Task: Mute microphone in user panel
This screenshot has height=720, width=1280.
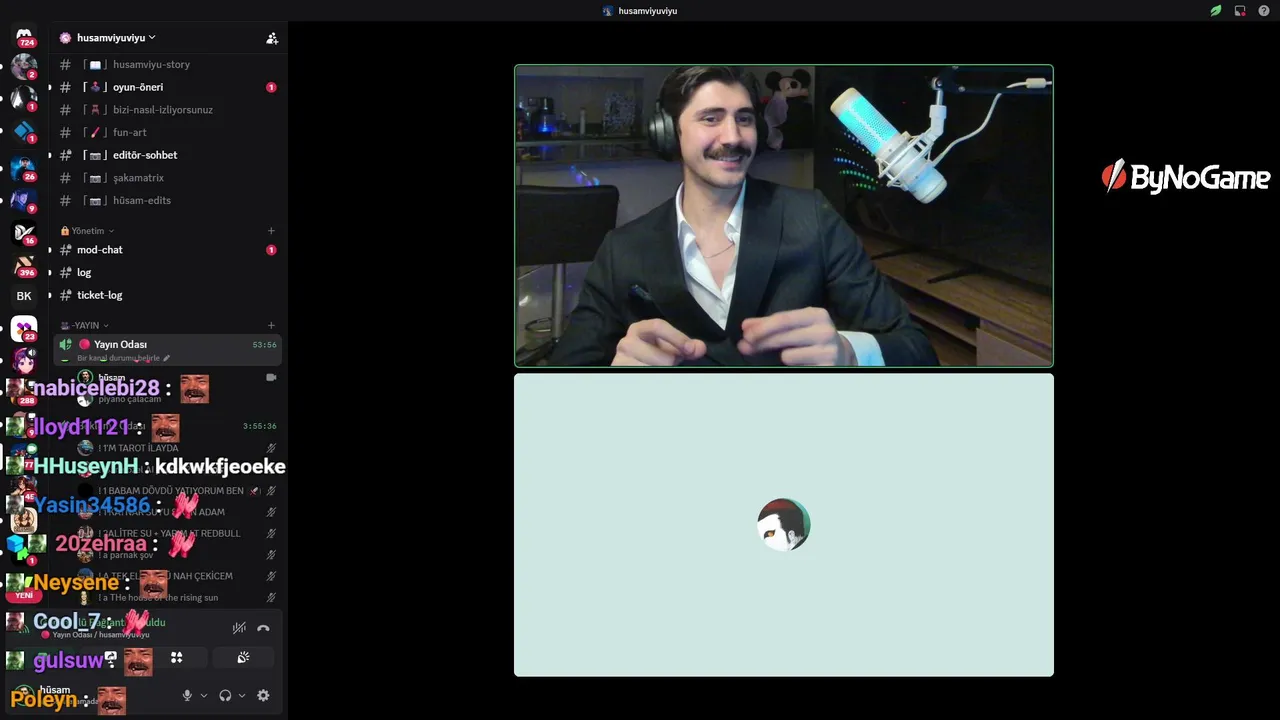Action: pos(187,695)
